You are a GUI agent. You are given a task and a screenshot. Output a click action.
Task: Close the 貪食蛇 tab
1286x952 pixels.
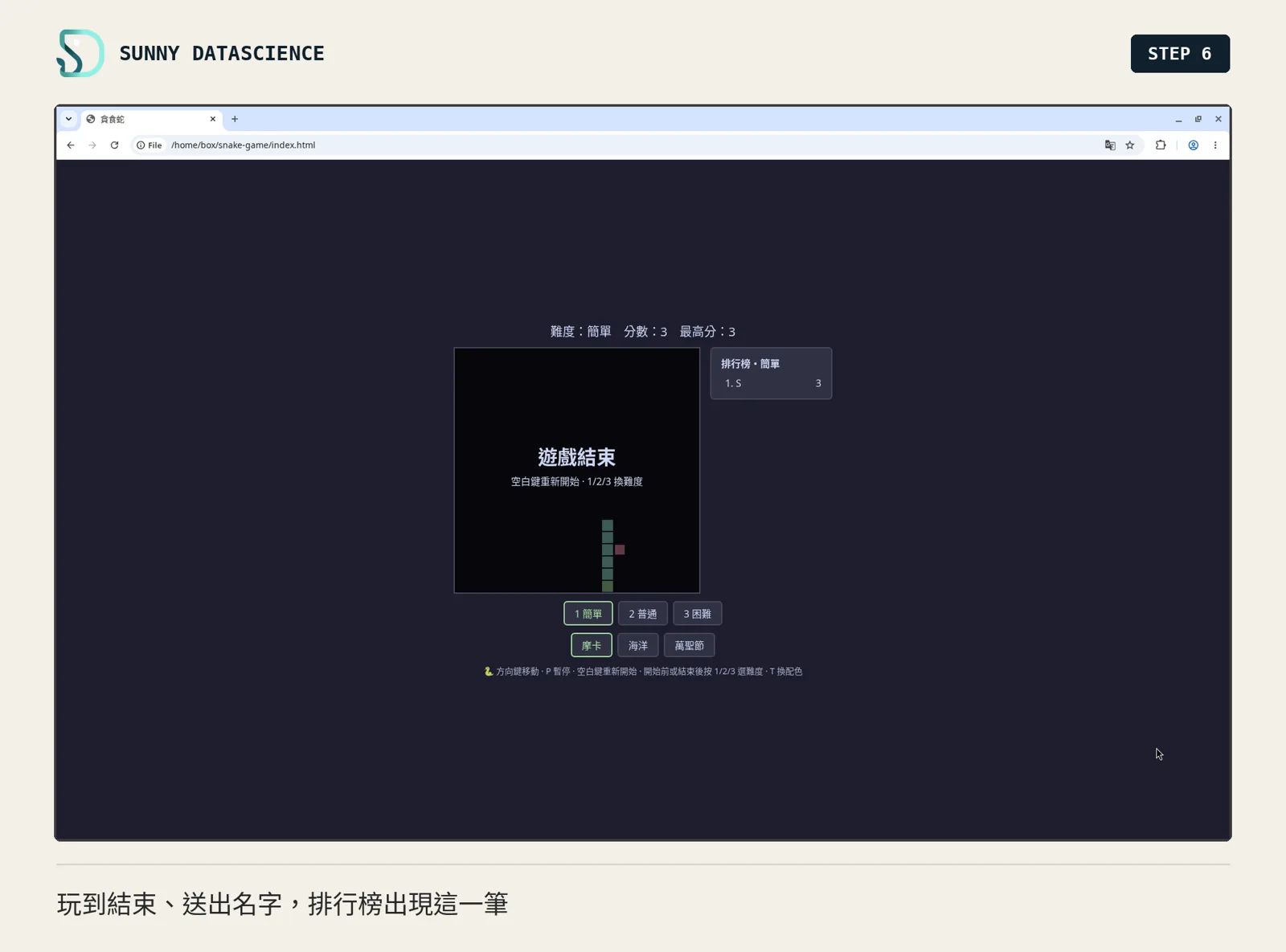pos(213,119)
